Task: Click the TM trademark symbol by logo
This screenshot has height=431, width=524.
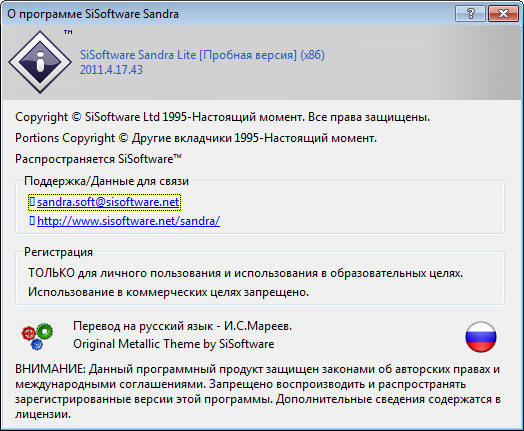Action: click(68, 32)
